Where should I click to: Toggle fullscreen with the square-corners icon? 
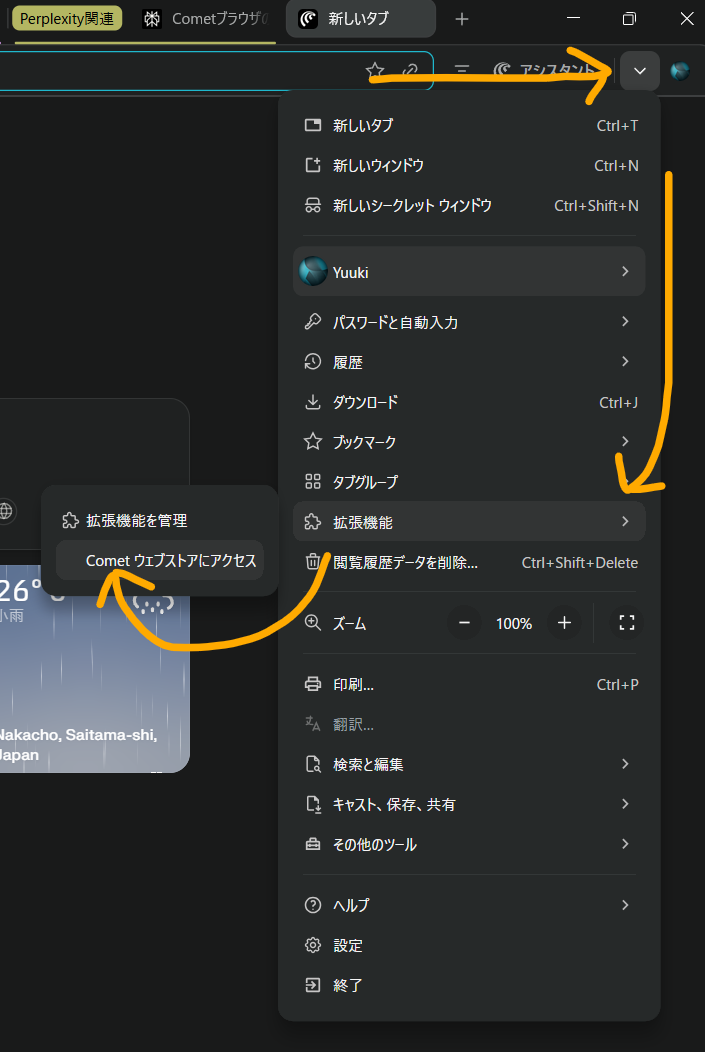pos(627,623)
